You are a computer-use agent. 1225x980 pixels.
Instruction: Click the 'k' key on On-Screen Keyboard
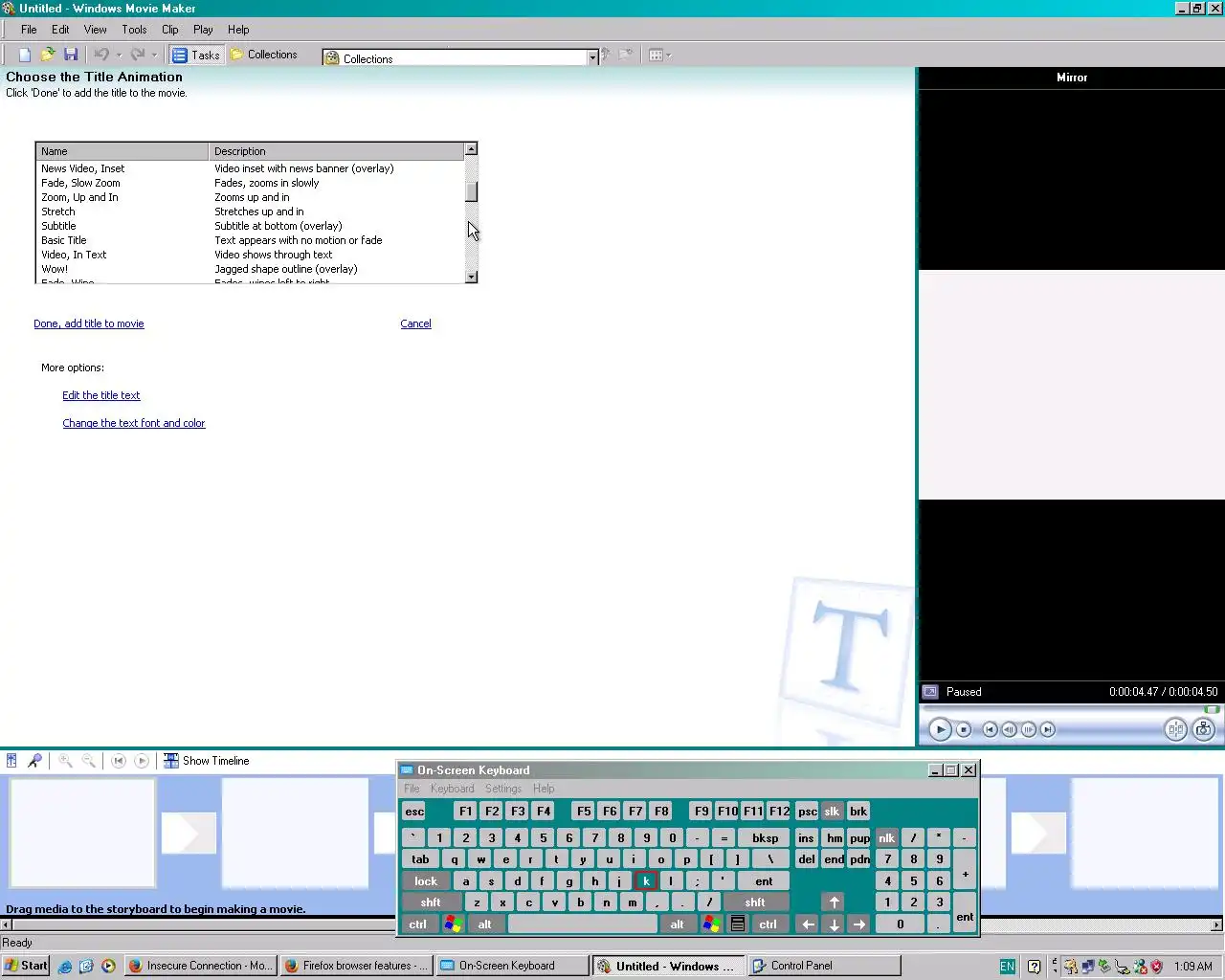[646, 881]
